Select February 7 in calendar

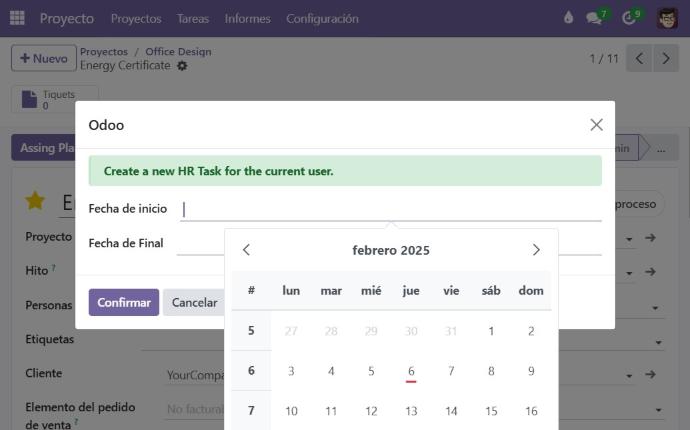pos(451,371)
